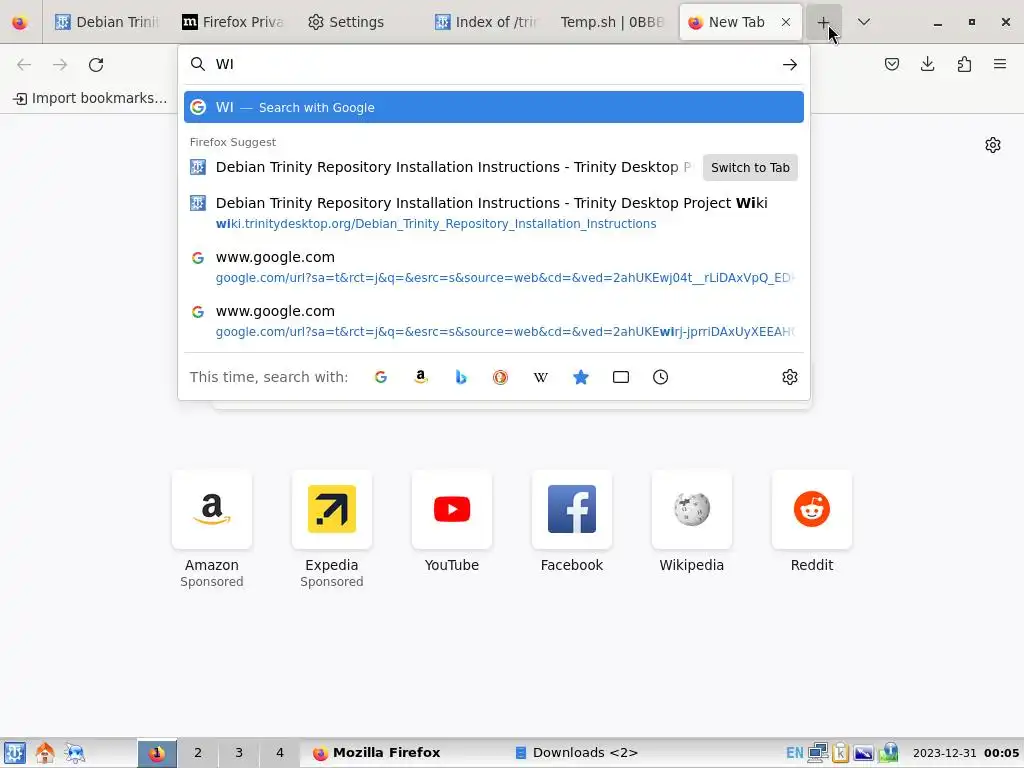Switch to the Index of /tri tab
Viewport: 1024px width, 768px height.
tap(485, 22)
